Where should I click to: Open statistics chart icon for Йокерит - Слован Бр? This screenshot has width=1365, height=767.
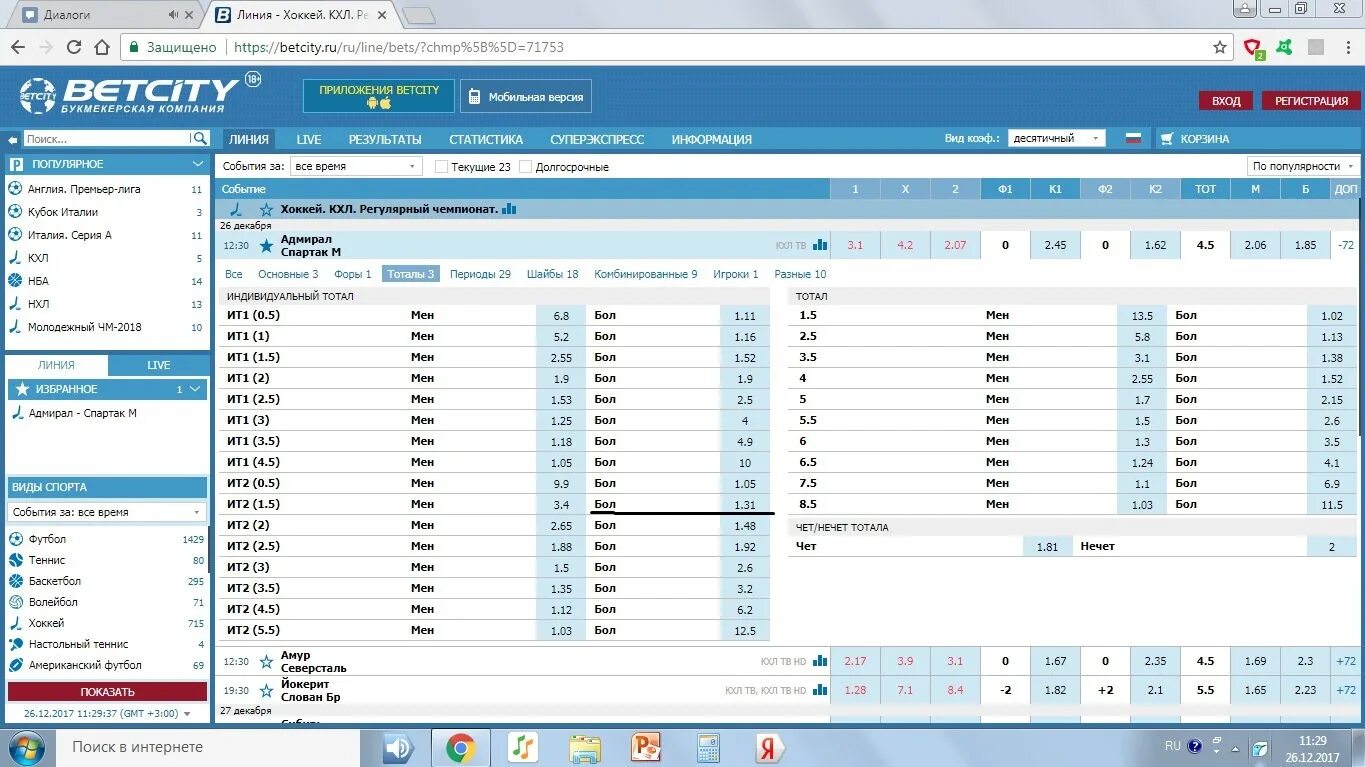pos(820,690)
